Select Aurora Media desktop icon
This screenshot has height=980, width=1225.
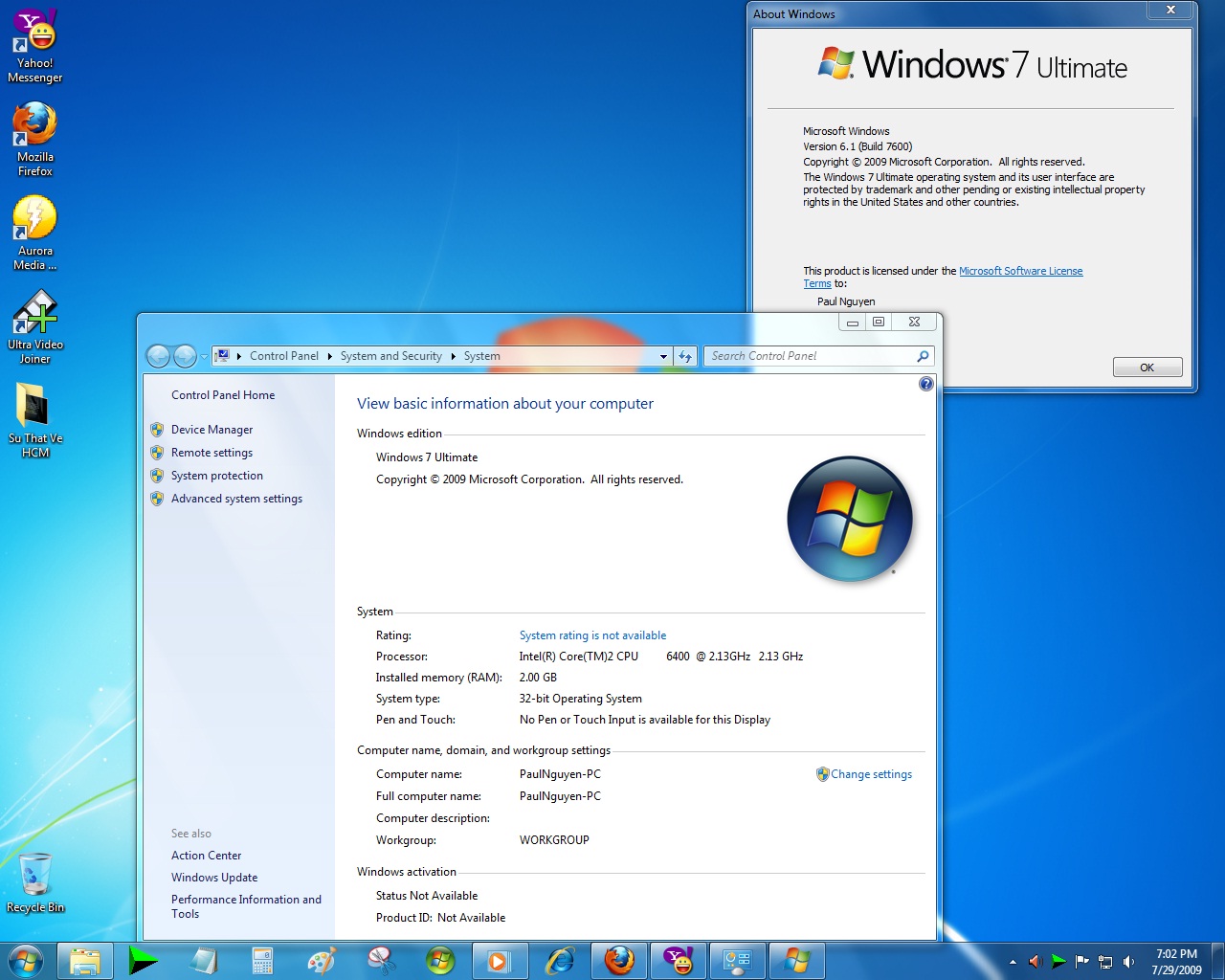(35, 234)
